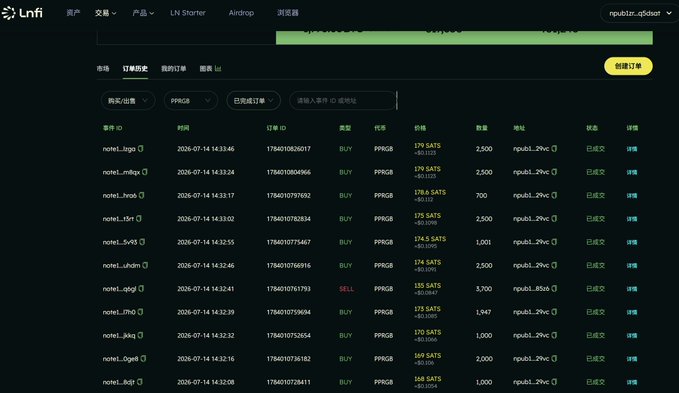View 详情 for order 1784010782834

point(632,219)
